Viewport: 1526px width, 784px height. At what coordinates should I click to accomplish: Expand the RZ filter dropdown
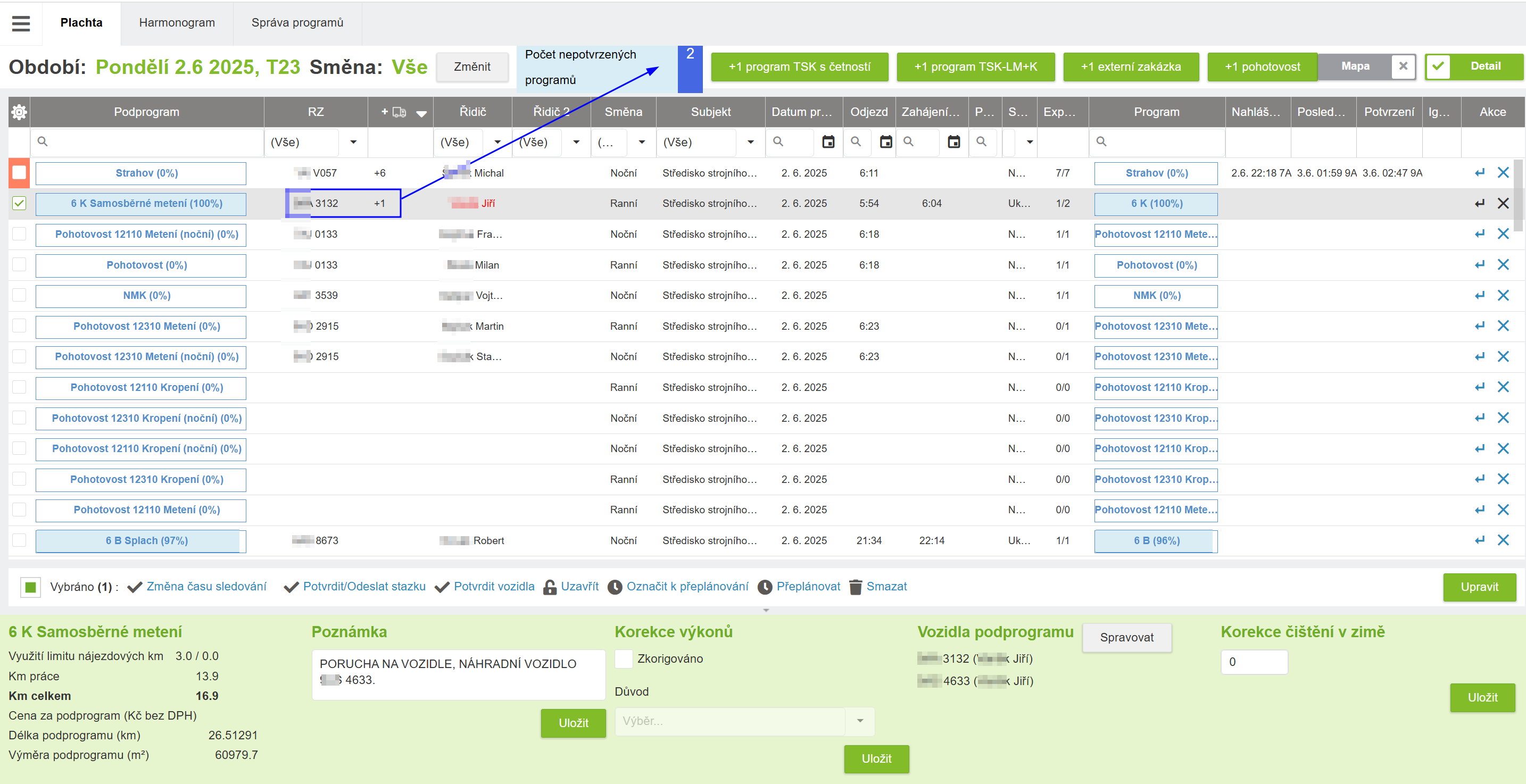click(354, 142)
